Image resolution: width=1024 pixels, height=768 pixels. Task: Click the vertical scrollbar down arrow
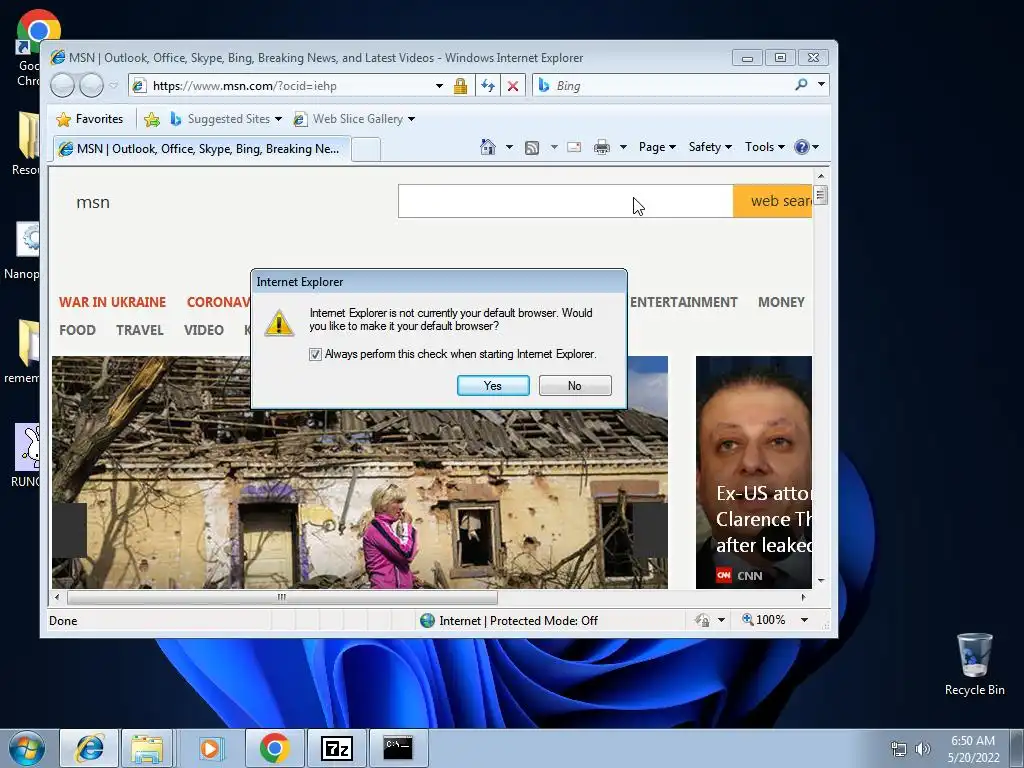coord(821,581)
